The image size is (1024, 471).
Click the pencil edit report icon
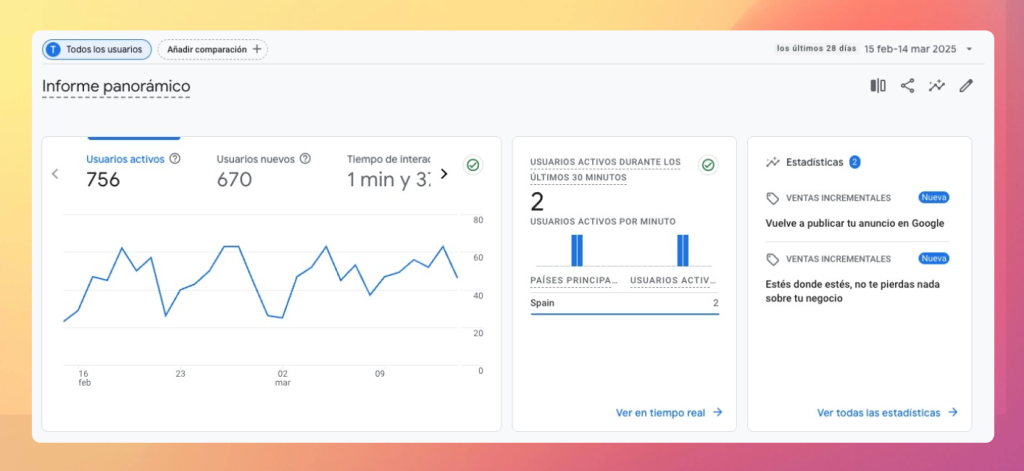pyautogui.click(x=966, y=86)
